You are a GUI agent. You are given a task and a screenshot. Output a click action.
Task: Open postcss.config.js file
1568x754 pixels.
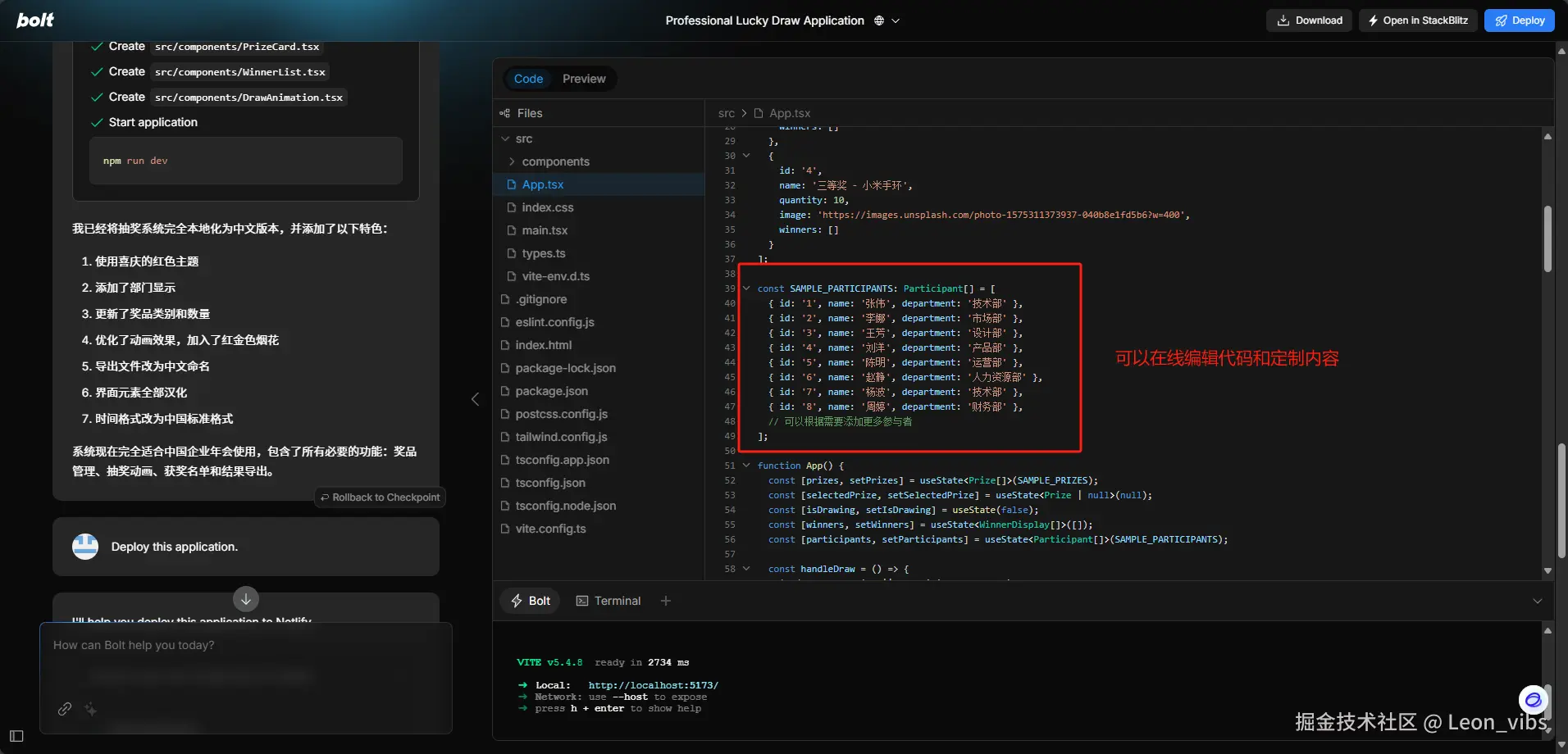coord(599,414)
